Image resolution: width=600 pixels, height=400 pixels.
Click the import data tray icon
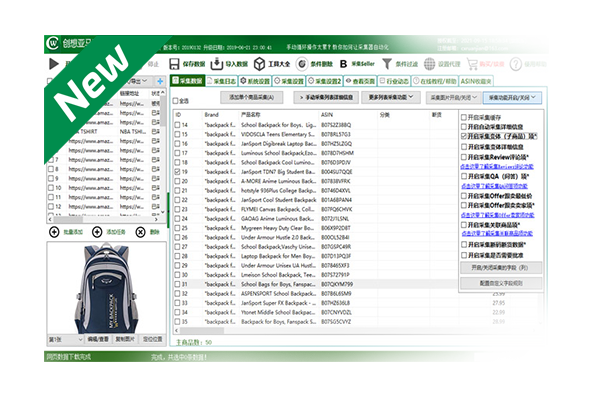(217, 64)
